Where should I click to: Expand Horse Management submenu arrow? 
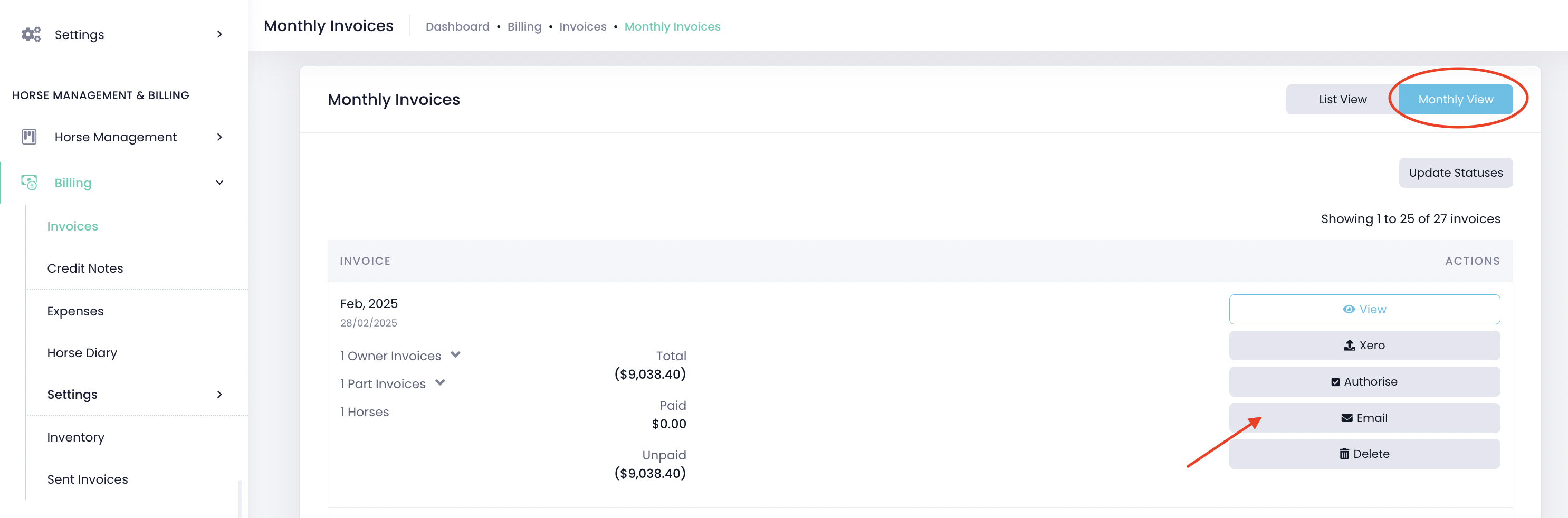point(219,137)
